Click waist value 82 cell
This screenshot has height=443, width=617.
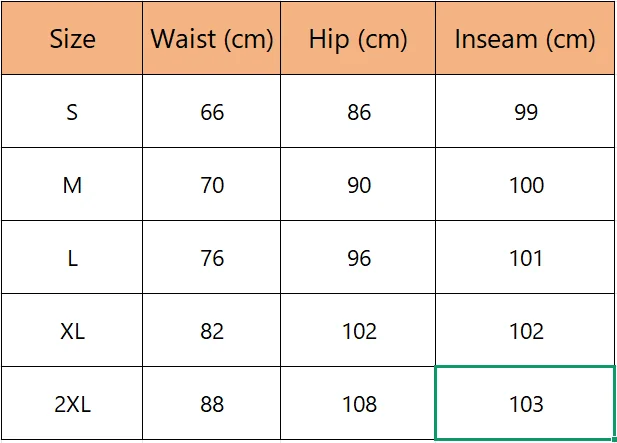[212, 331]
